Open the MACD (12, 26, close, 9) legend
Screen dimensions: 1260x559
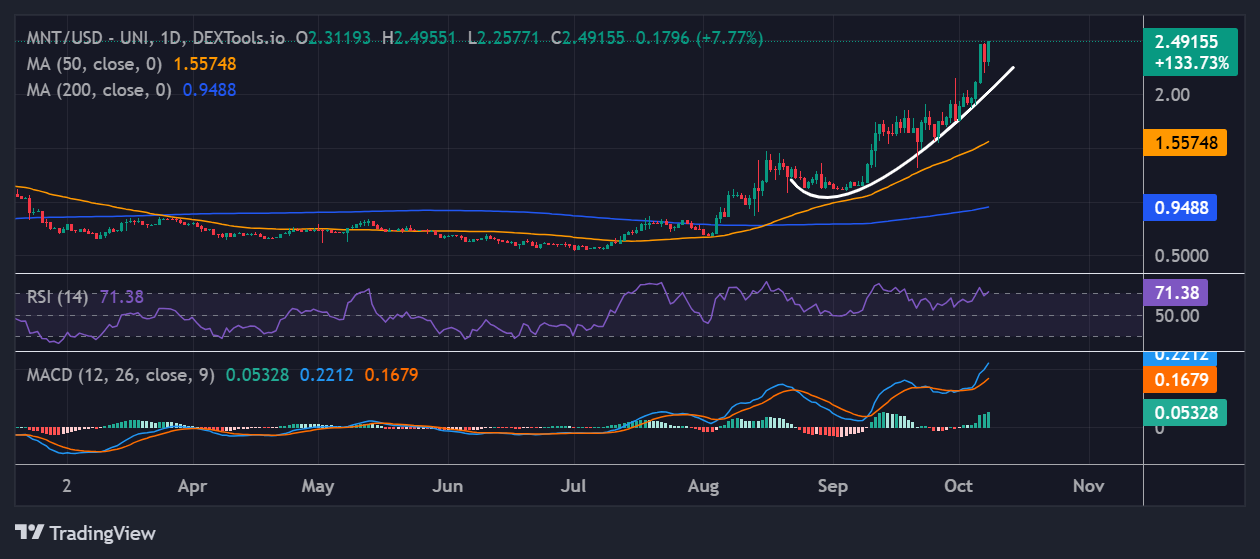(120, 375)
